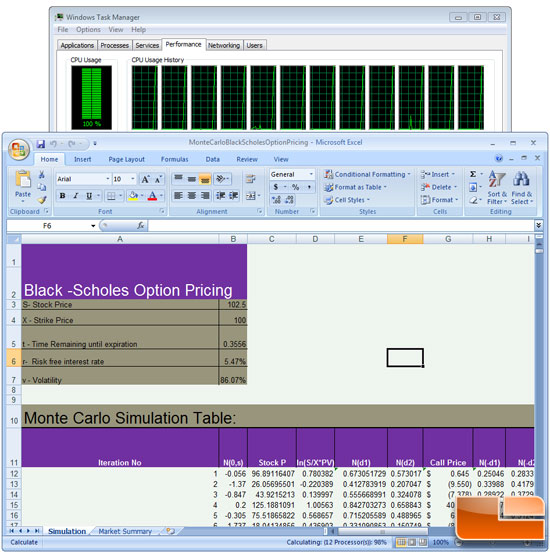Cut the selection with the scissors icon

pos(42,175)
